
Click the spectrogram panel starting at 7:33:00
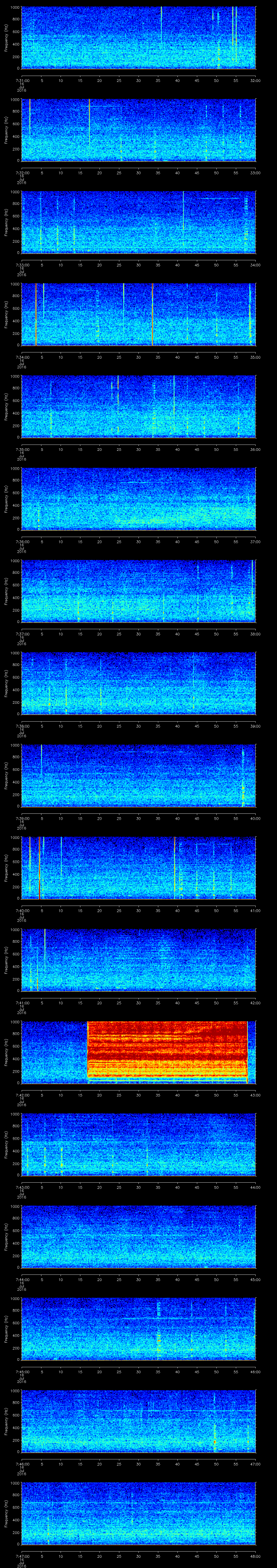139,222
